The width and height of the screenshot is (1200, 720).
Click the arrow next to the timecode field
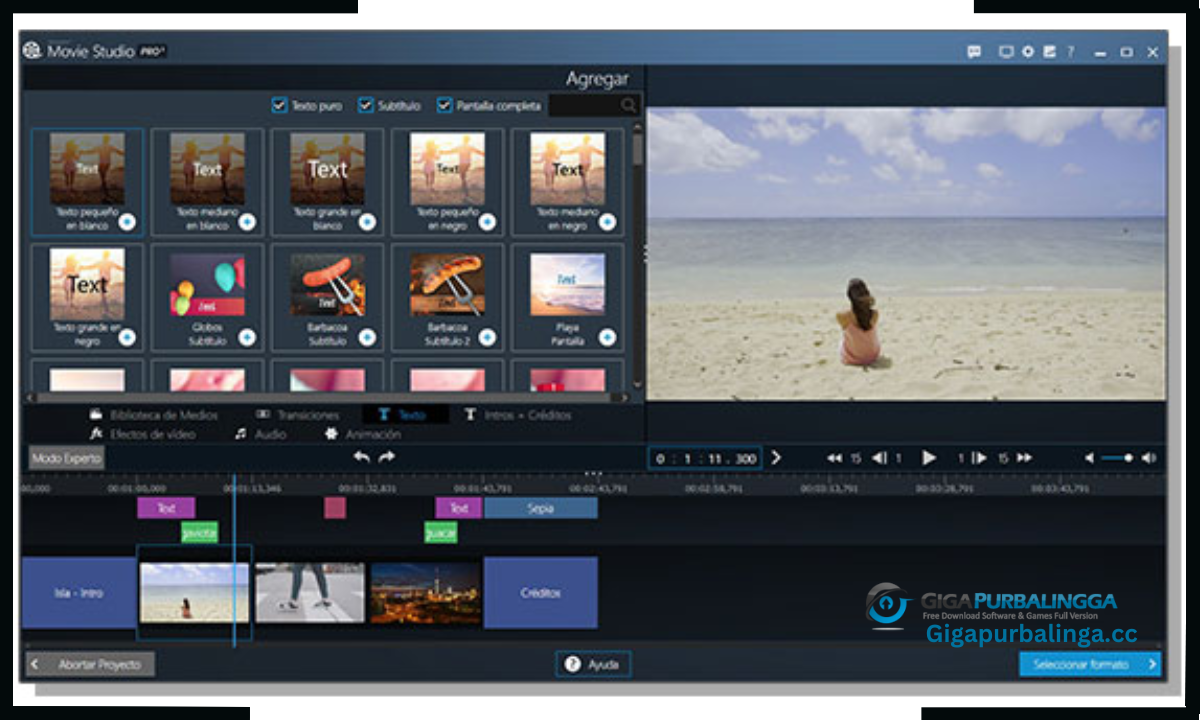776,458
